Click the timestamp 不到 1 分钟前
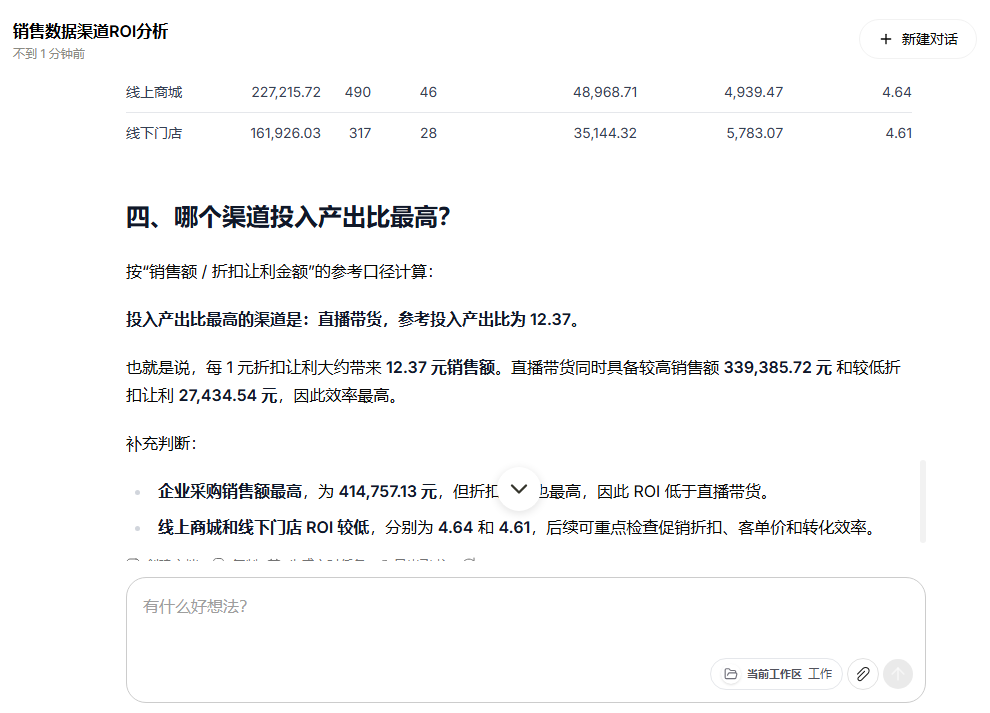This screenshot has width=990, height=713. click(49, 54)
